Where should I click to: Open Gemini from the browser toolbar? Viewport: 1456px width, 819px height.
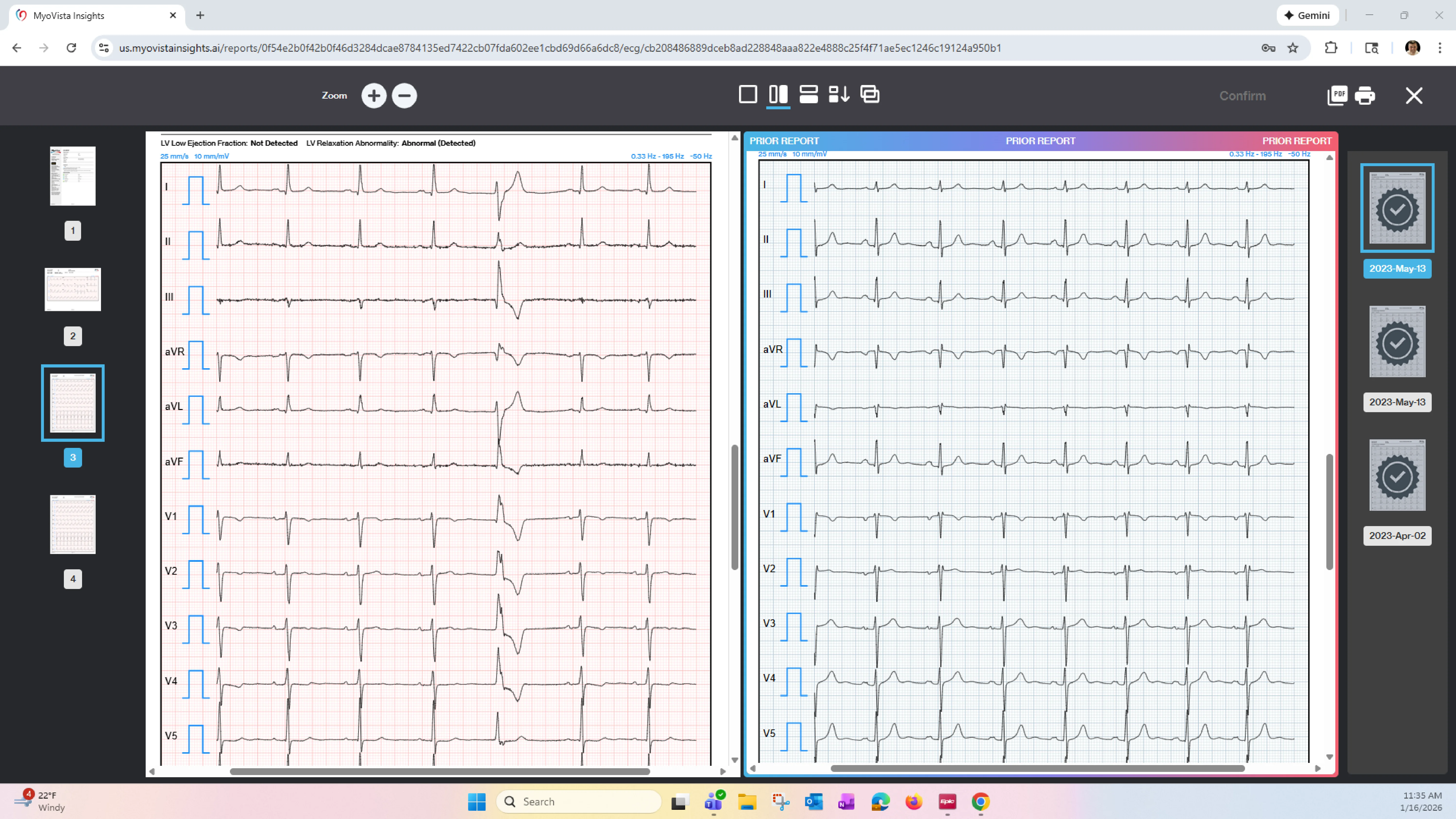click(x=1307, y=15)
